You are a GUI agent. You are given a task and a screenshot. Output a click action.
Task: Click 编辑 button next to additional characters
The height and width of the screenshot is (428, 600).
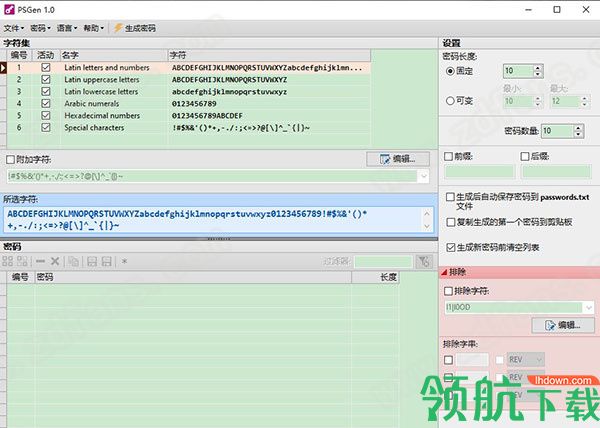click(x=398, y=159)
